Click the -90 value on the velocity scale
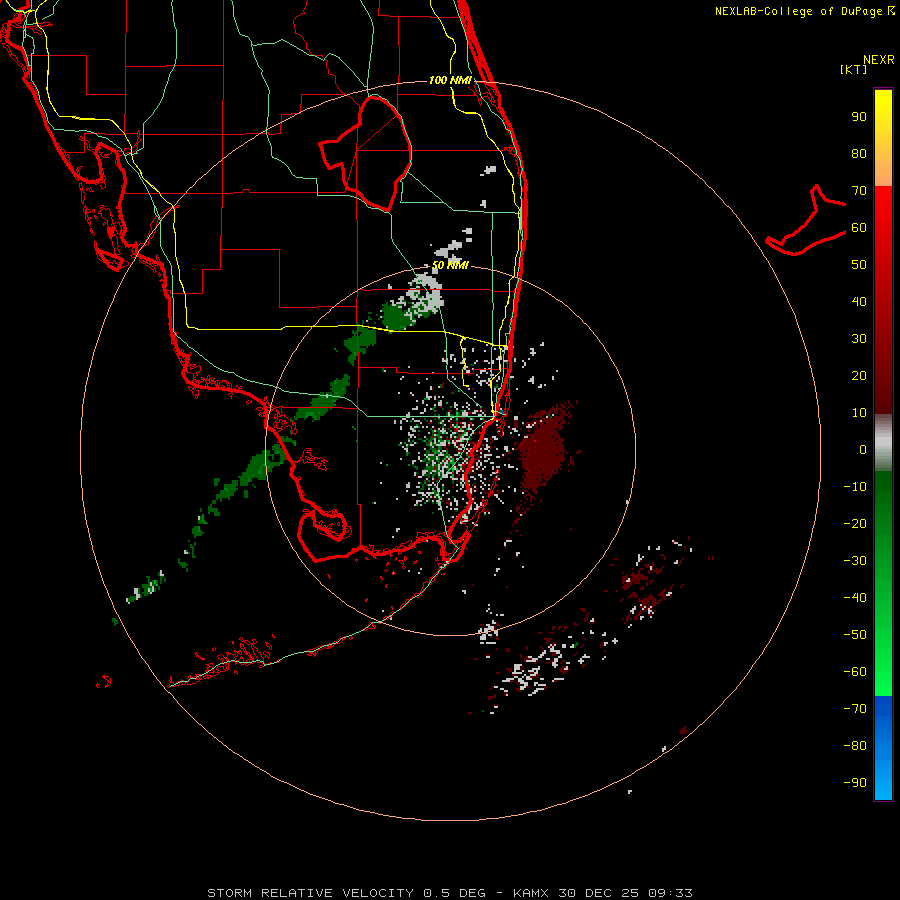900x900 pixels. click(855, 782)
